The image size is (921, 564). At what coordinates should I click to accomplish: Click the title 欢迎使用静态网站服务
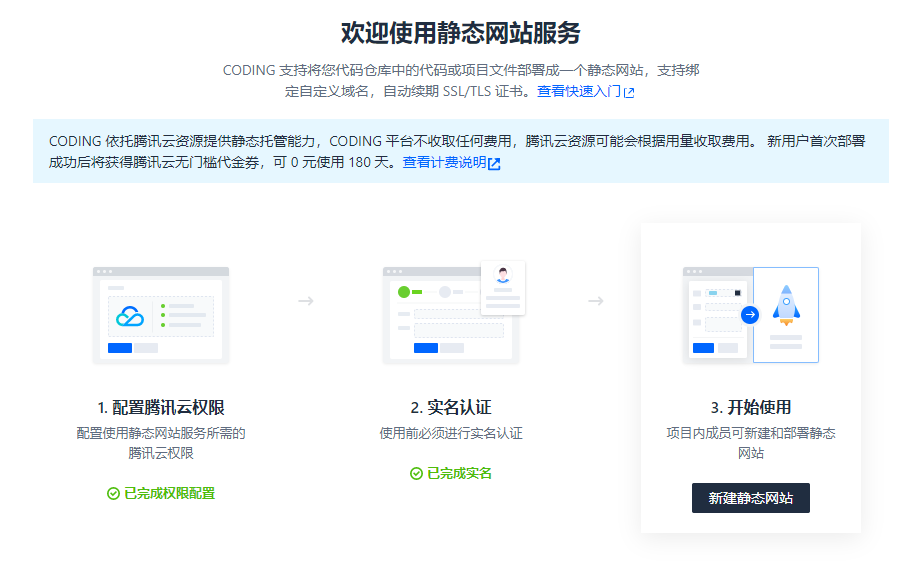pos(460,33)
